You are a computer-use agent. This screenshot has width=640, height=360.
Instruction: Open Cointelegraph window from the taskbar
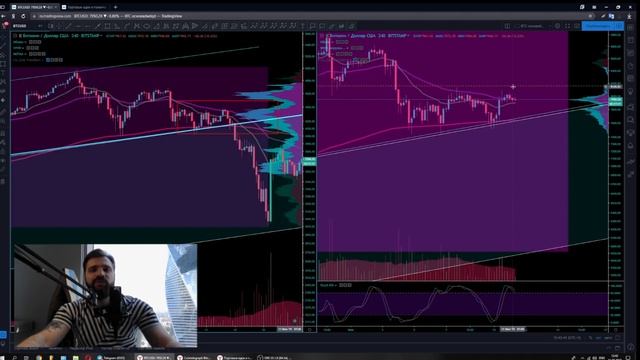194,358
